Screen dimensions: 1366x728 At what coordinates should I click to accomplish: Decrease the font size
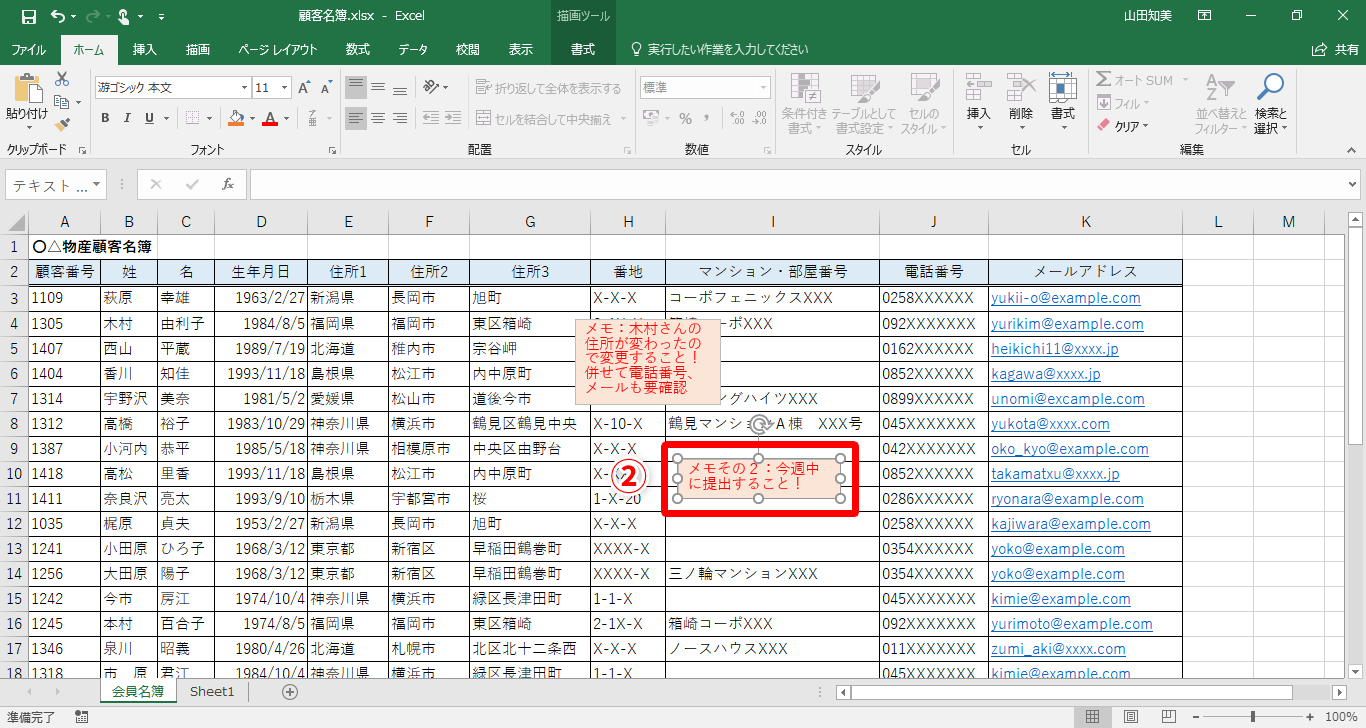[327, 88]
